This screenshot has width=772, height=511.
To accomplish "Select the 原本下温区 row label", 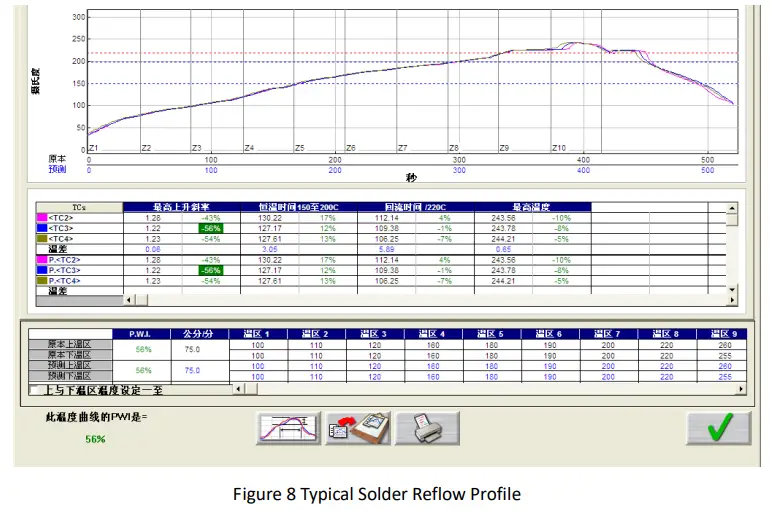I will click(70, 355).
